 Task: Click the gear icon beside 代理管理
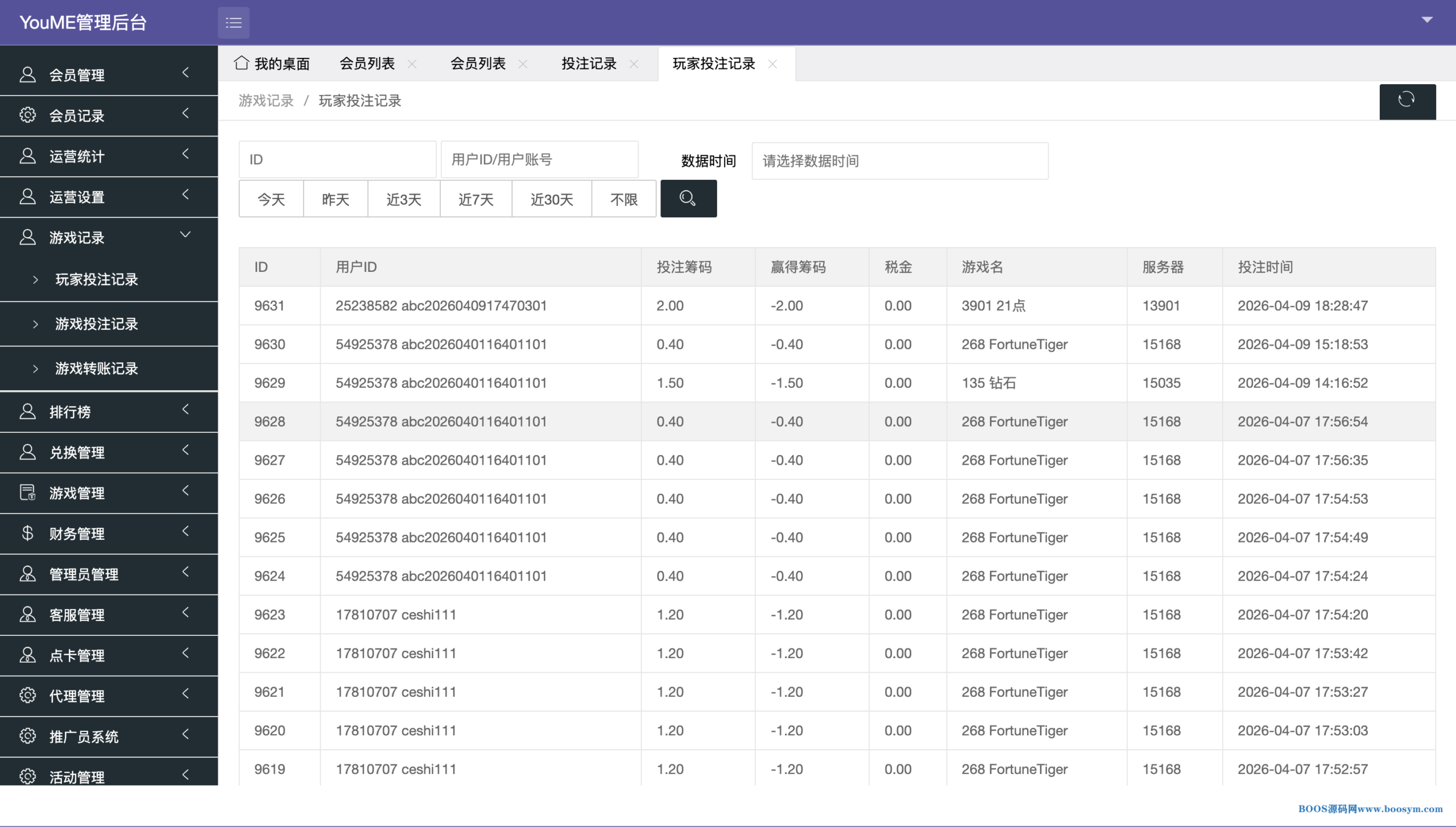27,696
